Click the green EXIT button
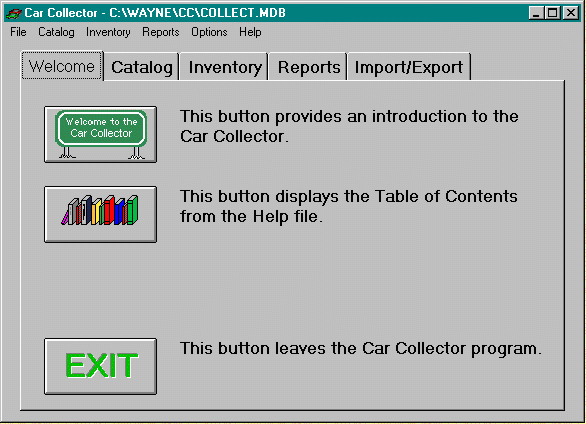586x424 pixels. pos(100,366)
